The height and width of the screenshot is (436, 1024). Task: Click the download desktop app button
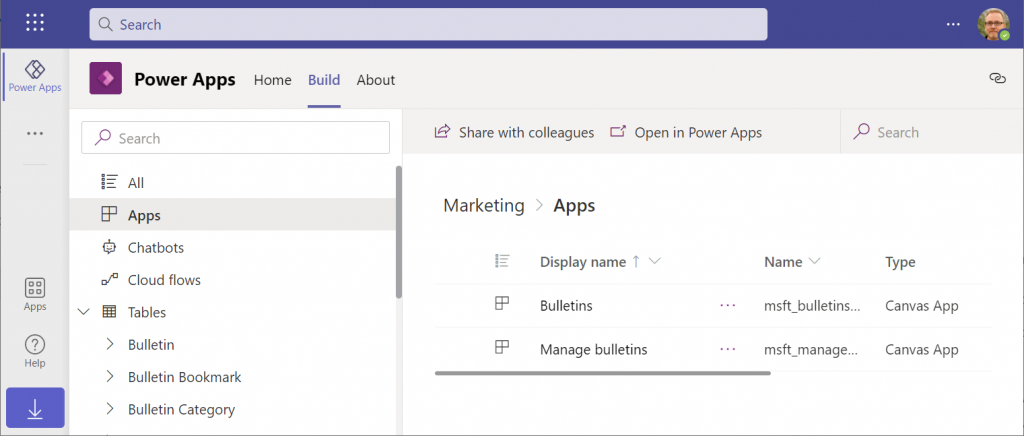(35, 408)
